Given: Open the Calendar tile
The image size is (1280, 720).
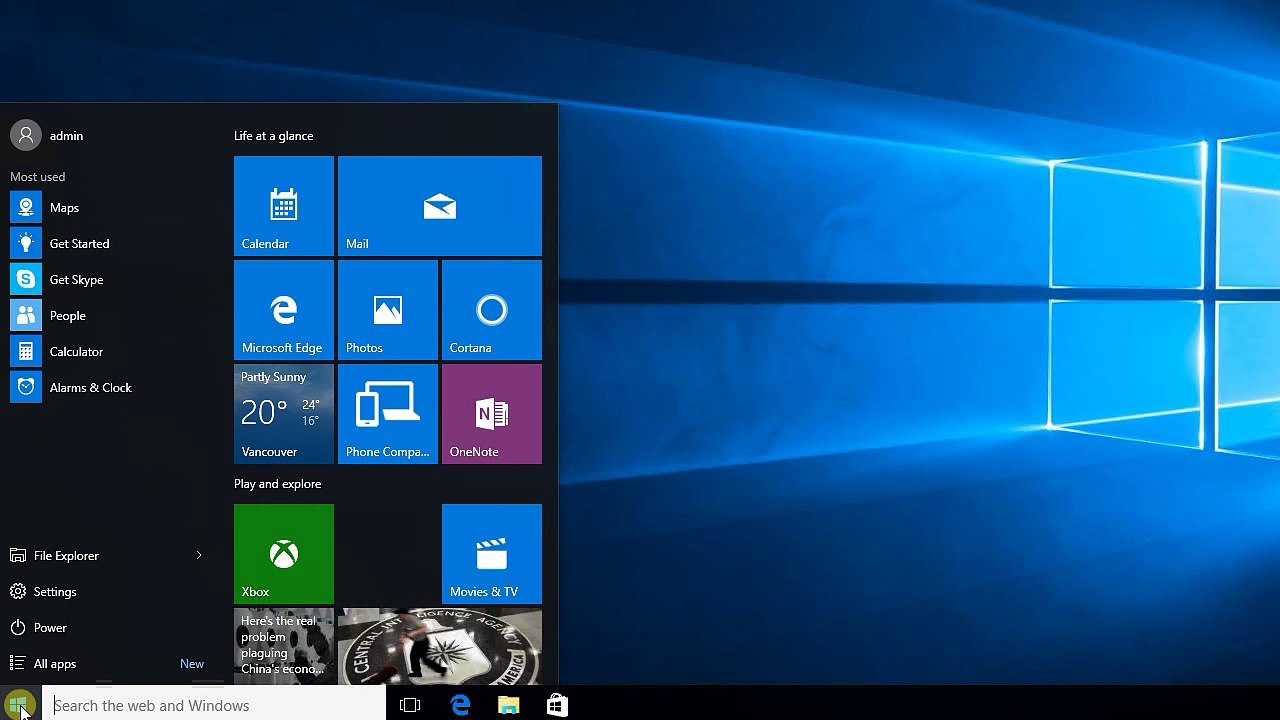Looking at the screenshot, I should [x=284, y=206].
